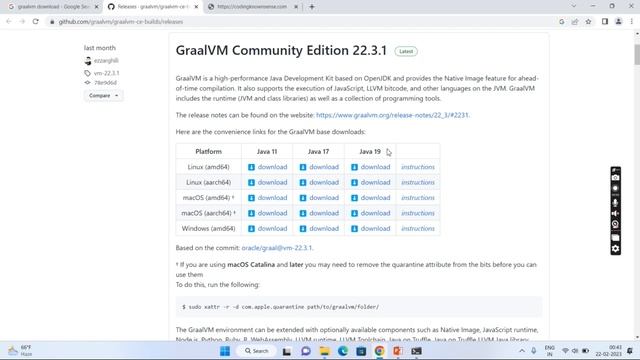The width and height of the screenshot is (640, 360).
Task: Open File Explorer from the taskbar
Action: (x=324, y=351)
